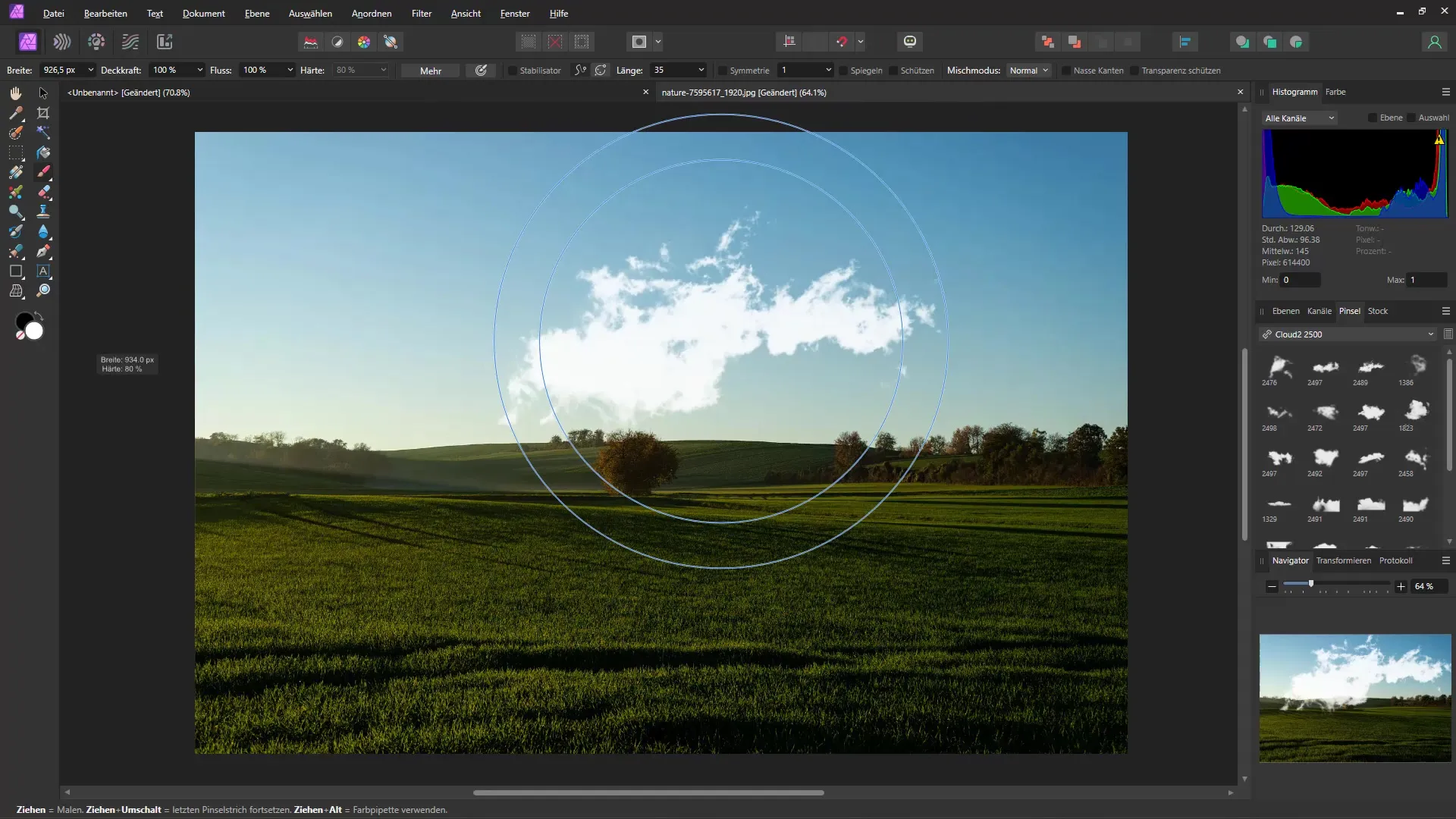
Task: Click the black background color swatch
Action: (24, 322)
